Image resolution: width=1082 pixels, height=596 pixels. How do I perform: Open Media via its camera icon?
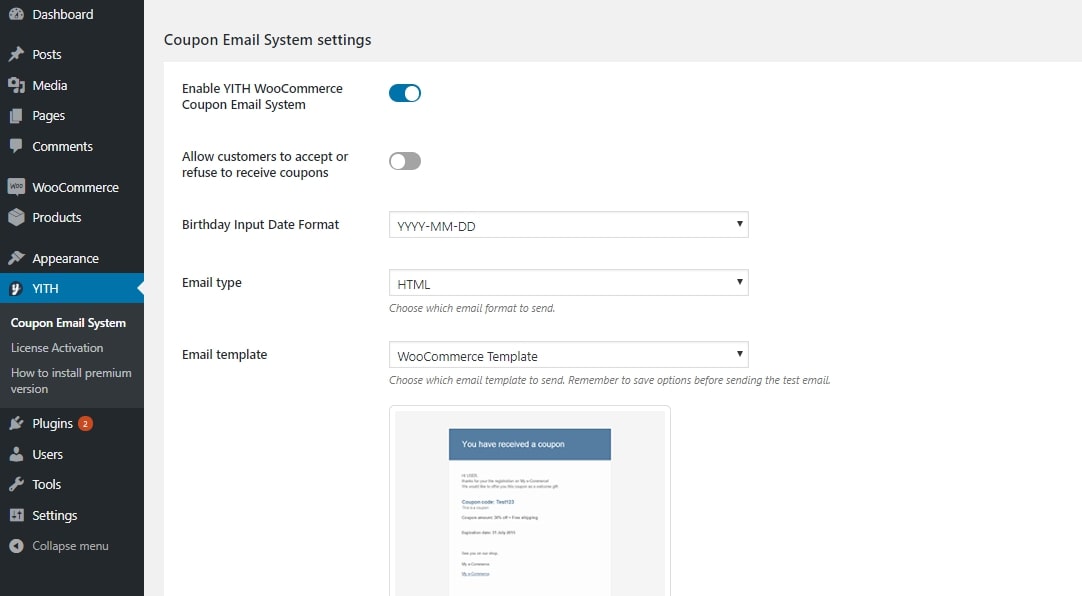16,85
